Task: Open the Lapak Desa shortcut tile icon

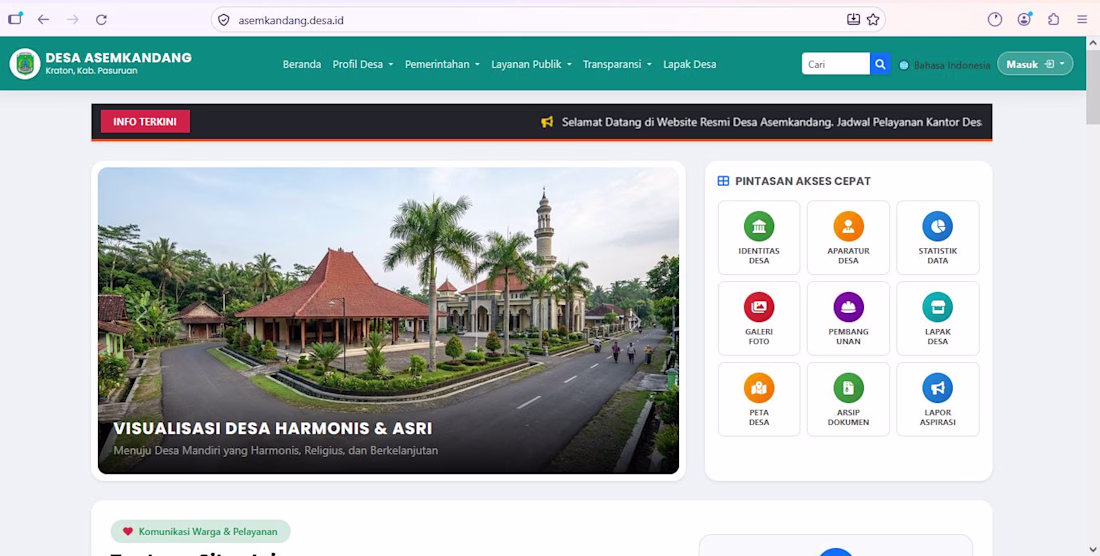Action: (937, 307)
